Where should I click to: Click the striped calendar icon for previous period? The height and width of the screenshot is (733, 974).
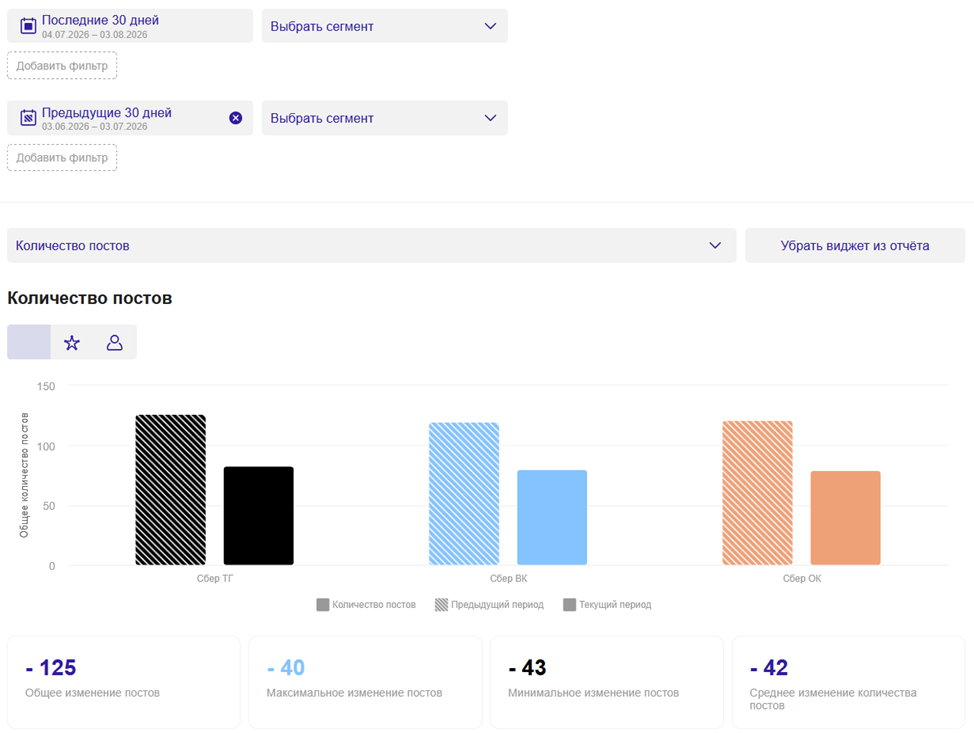(x=28, y=118)
